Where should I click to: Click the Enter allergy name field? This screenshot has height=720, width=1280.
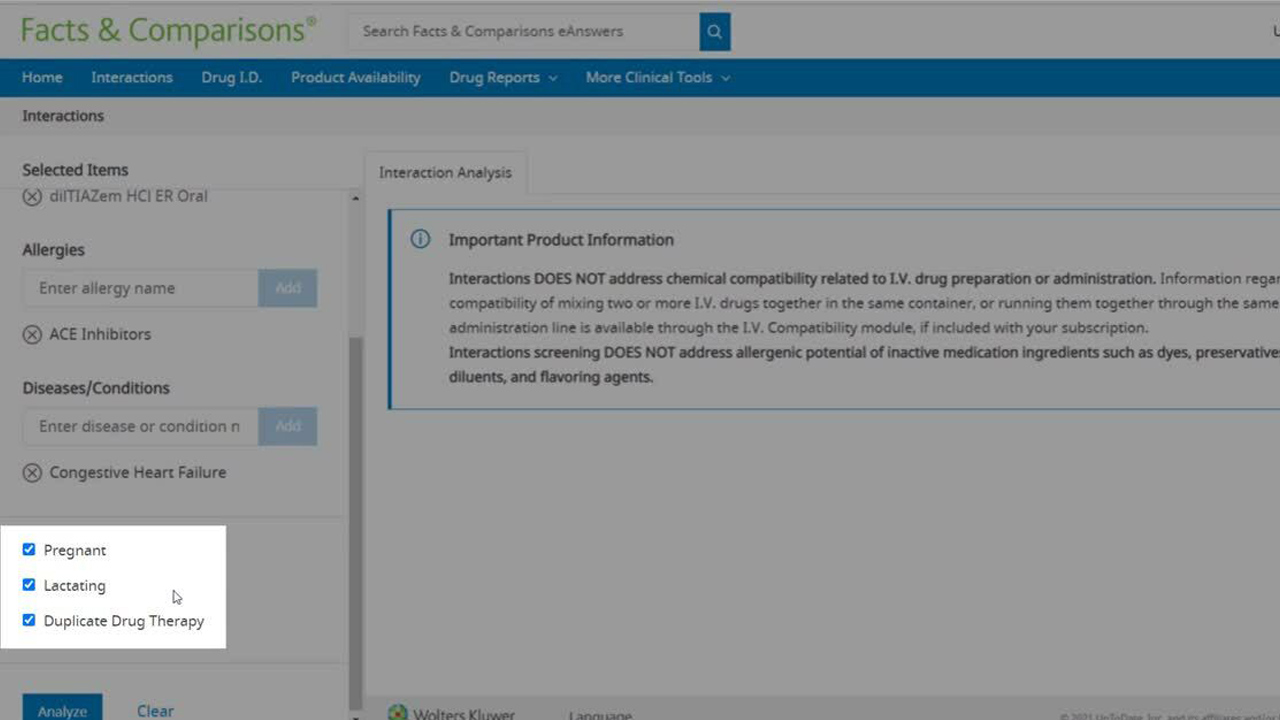[140, 288]
